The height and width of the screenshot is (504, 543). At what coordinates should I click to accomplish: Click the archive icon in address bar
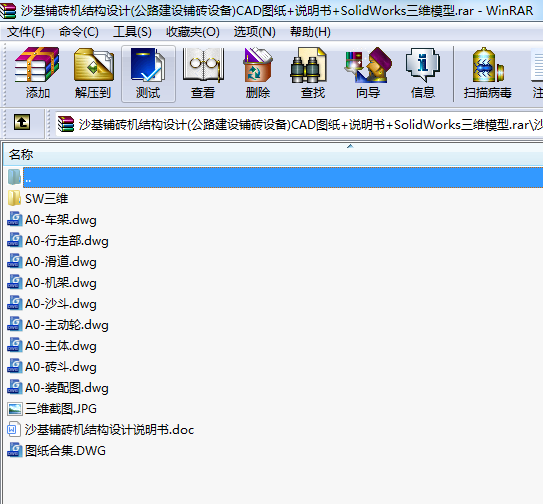66,124
